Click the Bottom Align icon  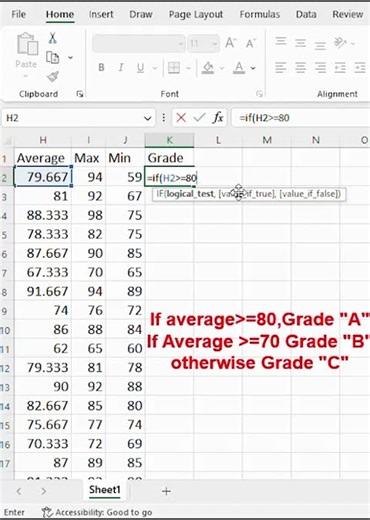pyautogui.click(x=320, y=45)
